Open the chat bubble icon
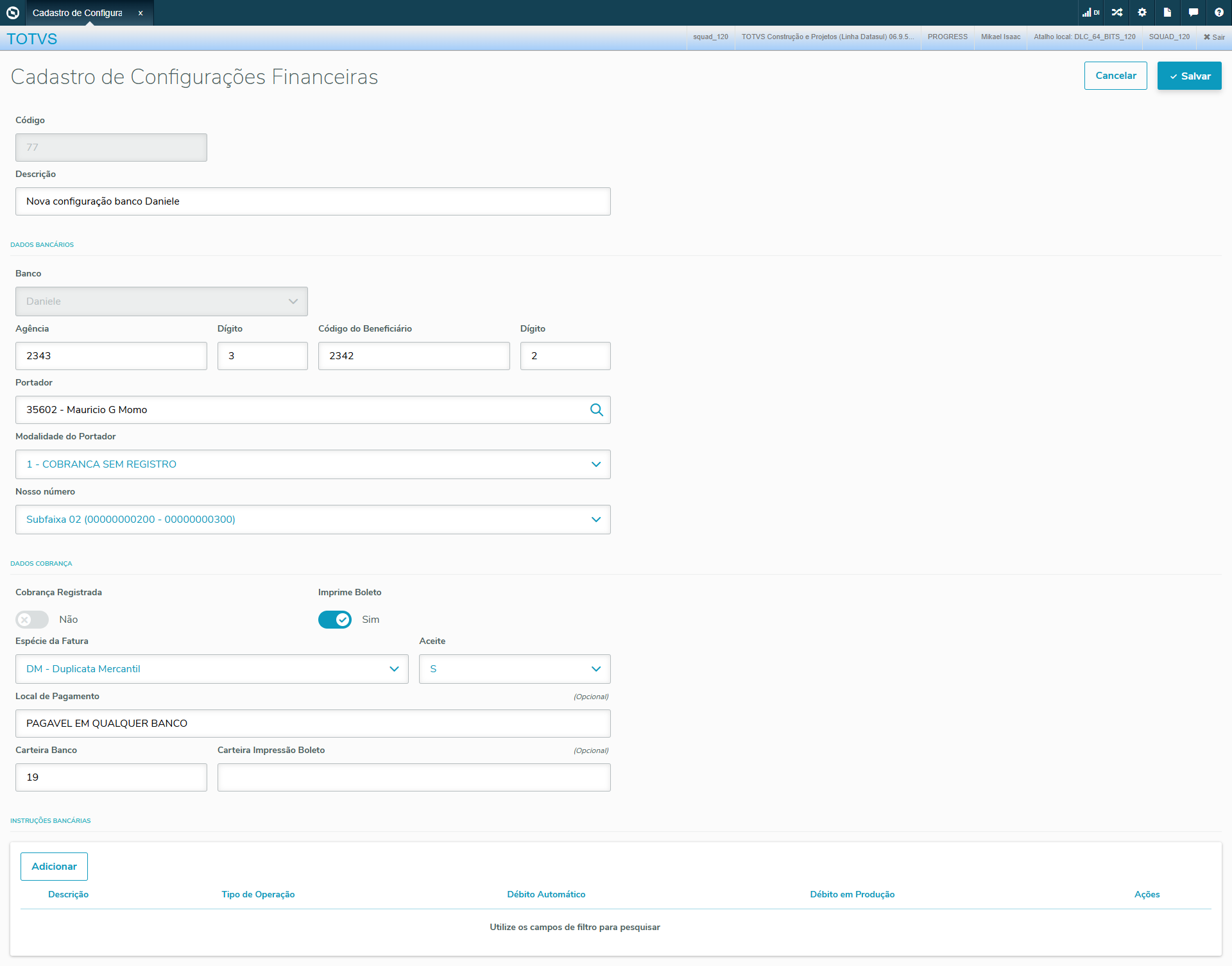 [x=1193, y=12]
